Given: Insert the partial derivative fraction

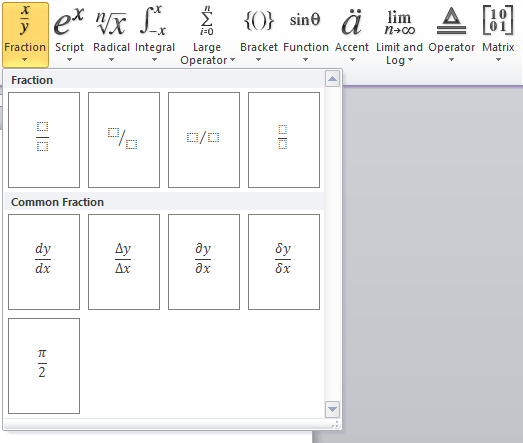Looking at the screenshot, I should click(x=204, y=262).
